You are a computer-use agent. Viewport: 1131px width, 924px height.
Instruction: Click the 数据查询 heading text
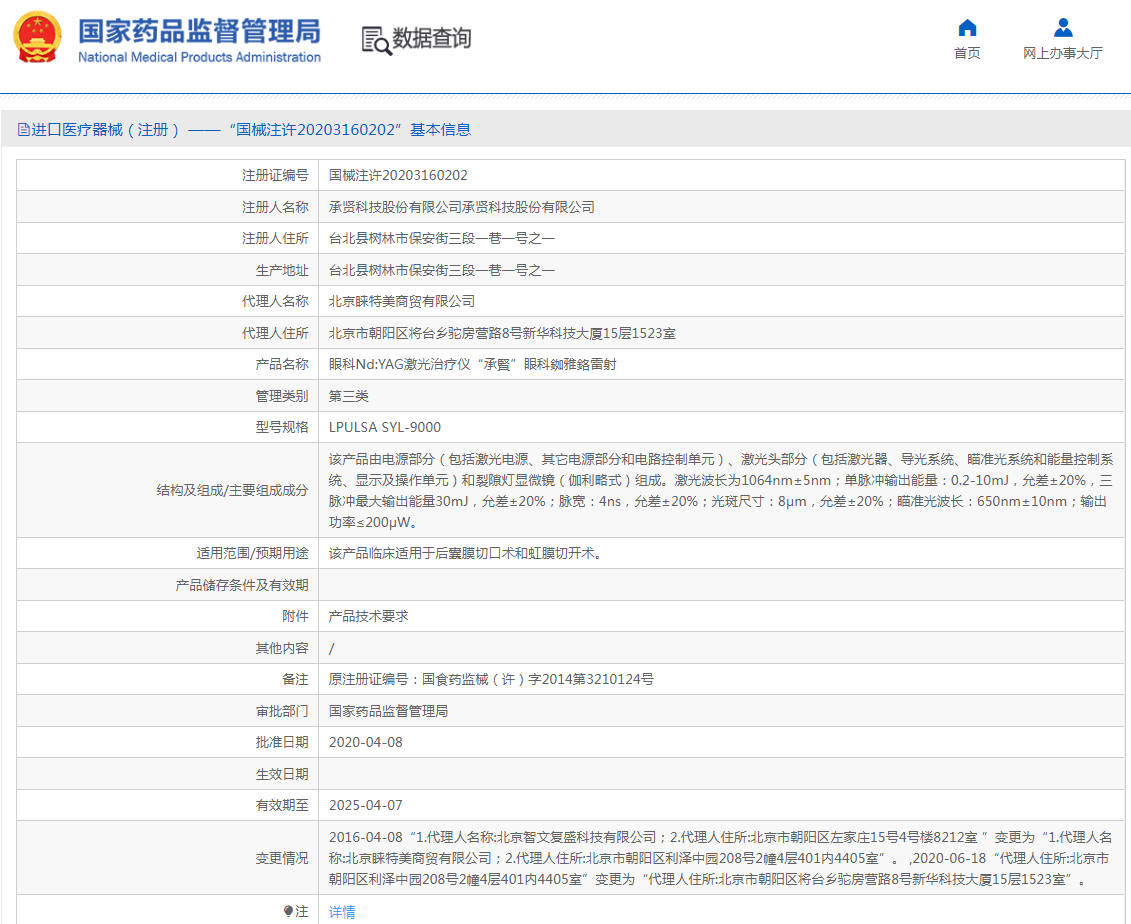[431, 39]
